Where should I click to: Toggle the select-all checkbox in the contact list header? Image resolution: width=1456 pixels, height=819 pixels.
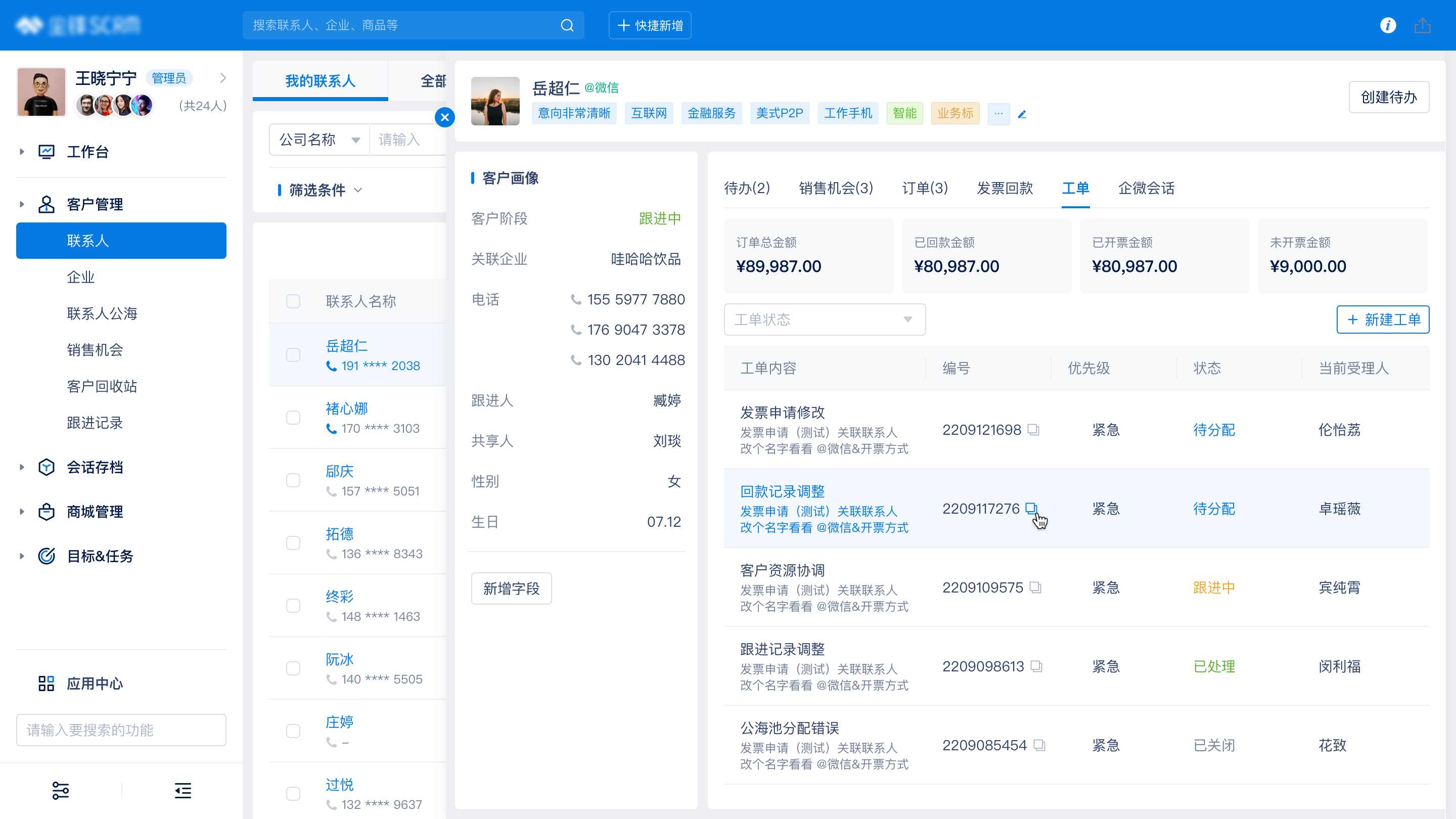coord(293,301)
